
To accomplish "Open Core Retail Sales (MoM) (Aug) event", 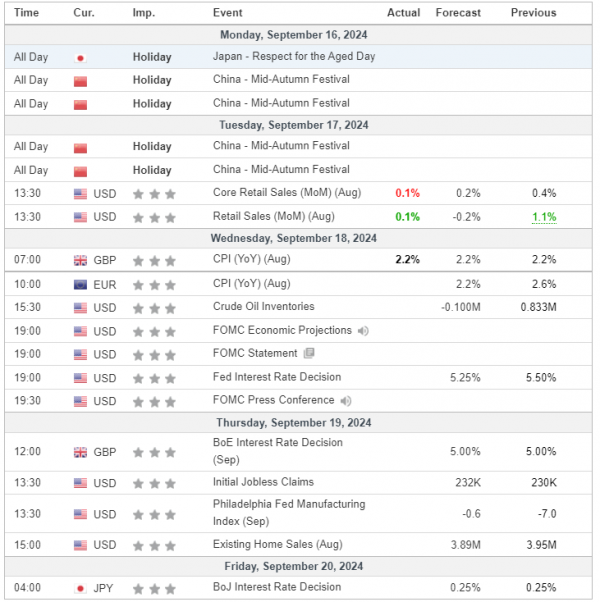I will (287, 192).
